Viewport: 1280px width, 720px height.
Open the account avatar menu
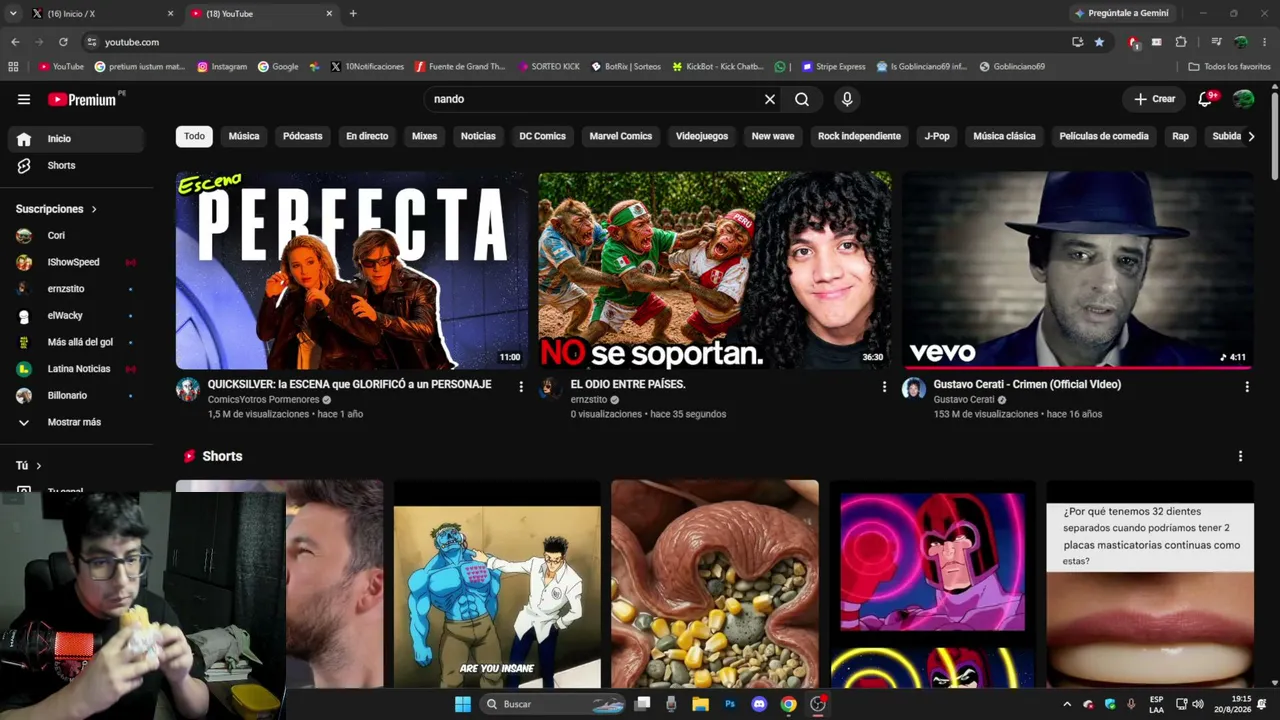1244,99
